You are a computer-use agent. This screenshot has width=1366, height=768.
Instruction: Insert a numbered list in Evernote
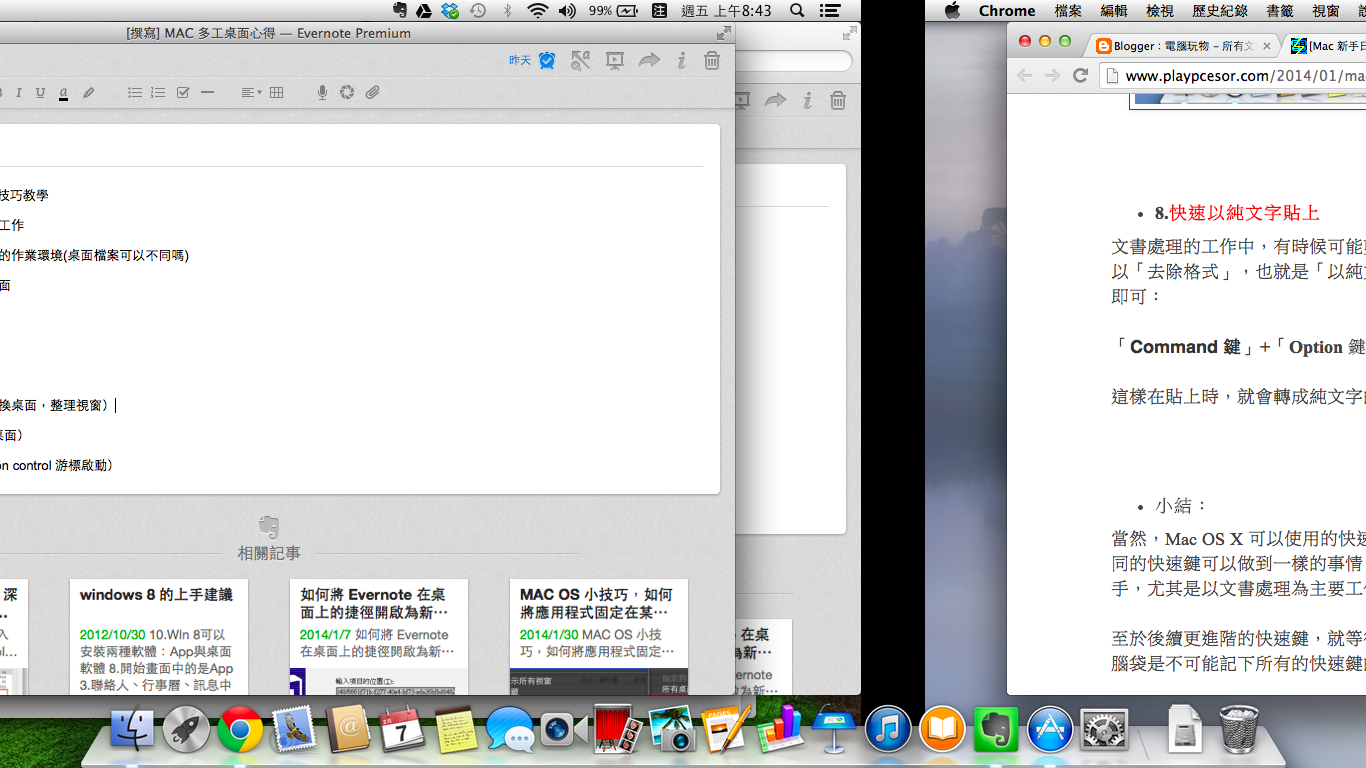[158, 93]
